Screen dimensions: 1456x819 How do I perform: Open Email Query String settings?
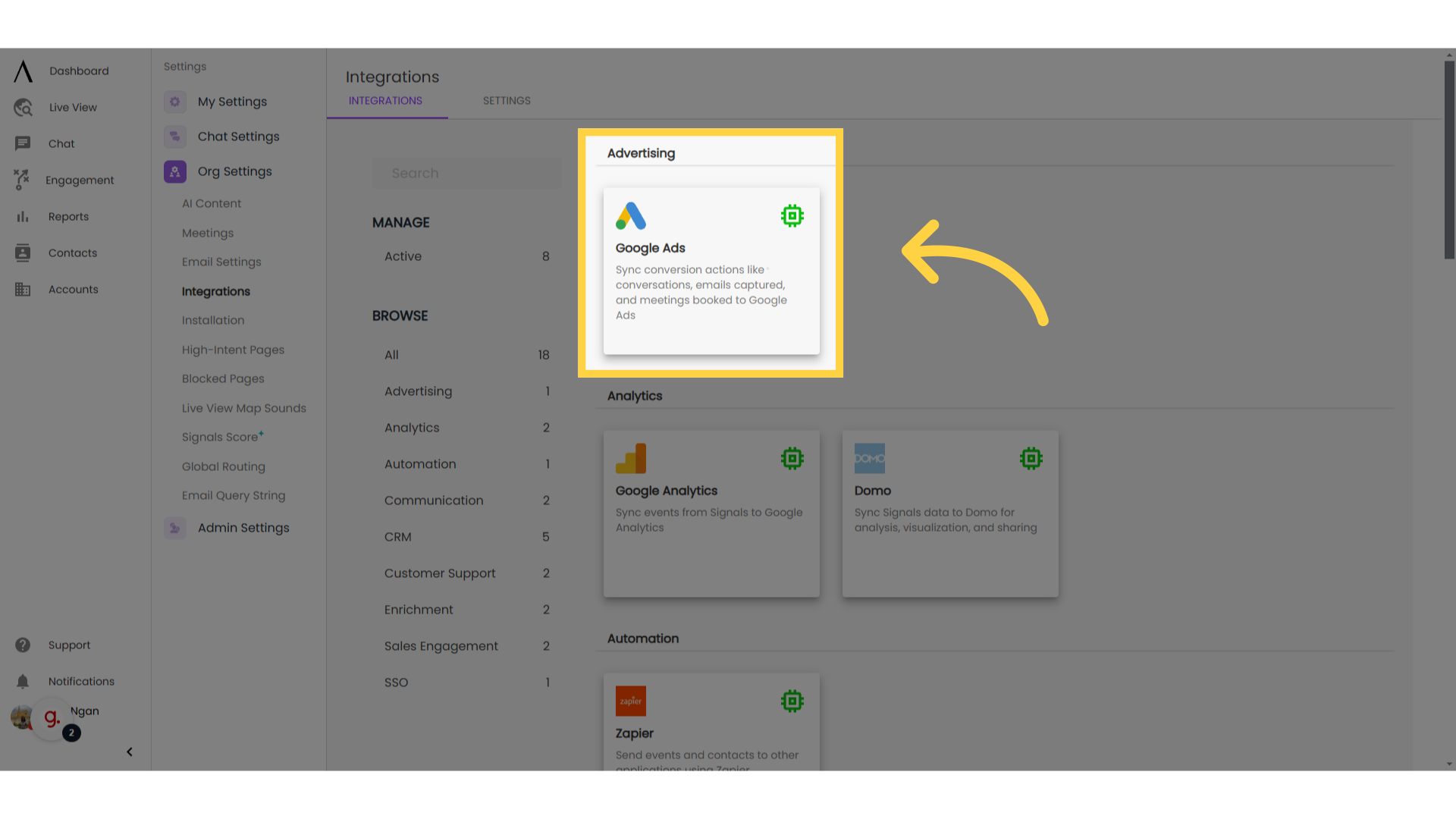(x=234, y=495)
